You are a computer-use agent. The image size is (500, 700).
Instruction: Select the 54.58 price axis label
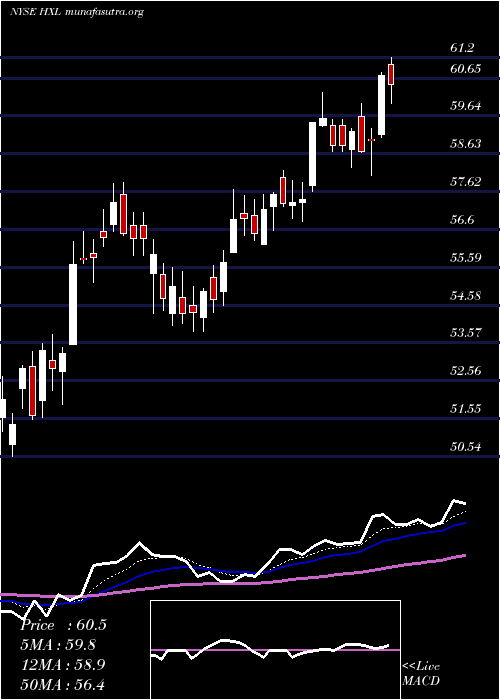[x=466, y=295]
